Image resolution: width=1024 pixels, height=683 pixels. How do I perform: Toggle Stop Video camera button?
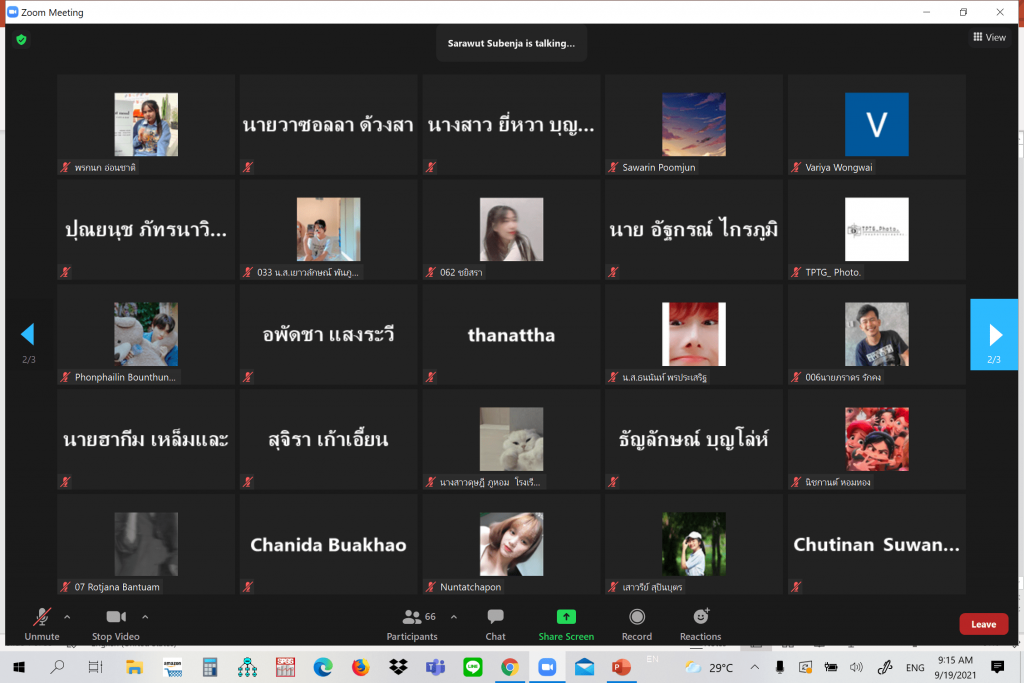click(116, 623)
